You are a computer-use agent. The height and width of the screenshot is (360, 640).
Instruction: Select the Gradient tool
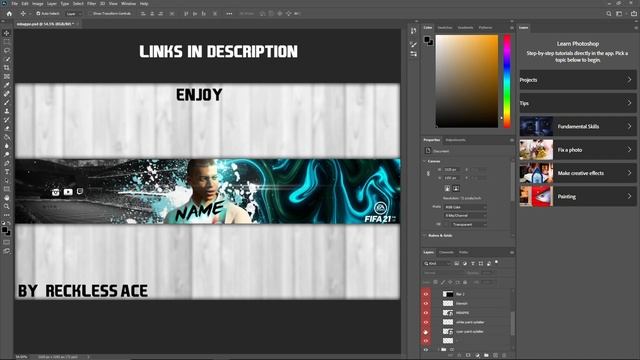click(x=7, y=137)
